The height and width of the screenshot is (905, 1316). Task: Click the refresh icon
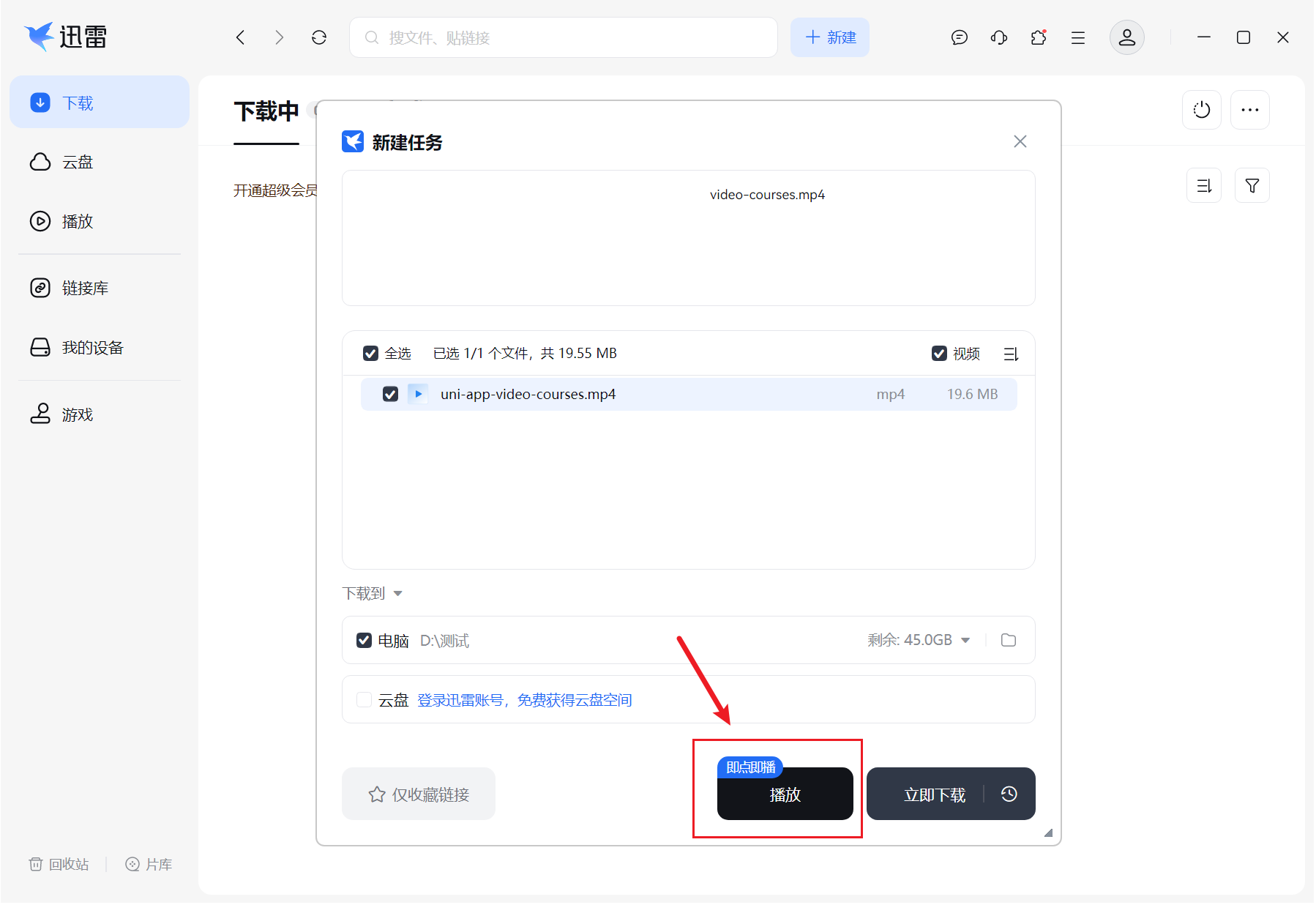(319, 37)
